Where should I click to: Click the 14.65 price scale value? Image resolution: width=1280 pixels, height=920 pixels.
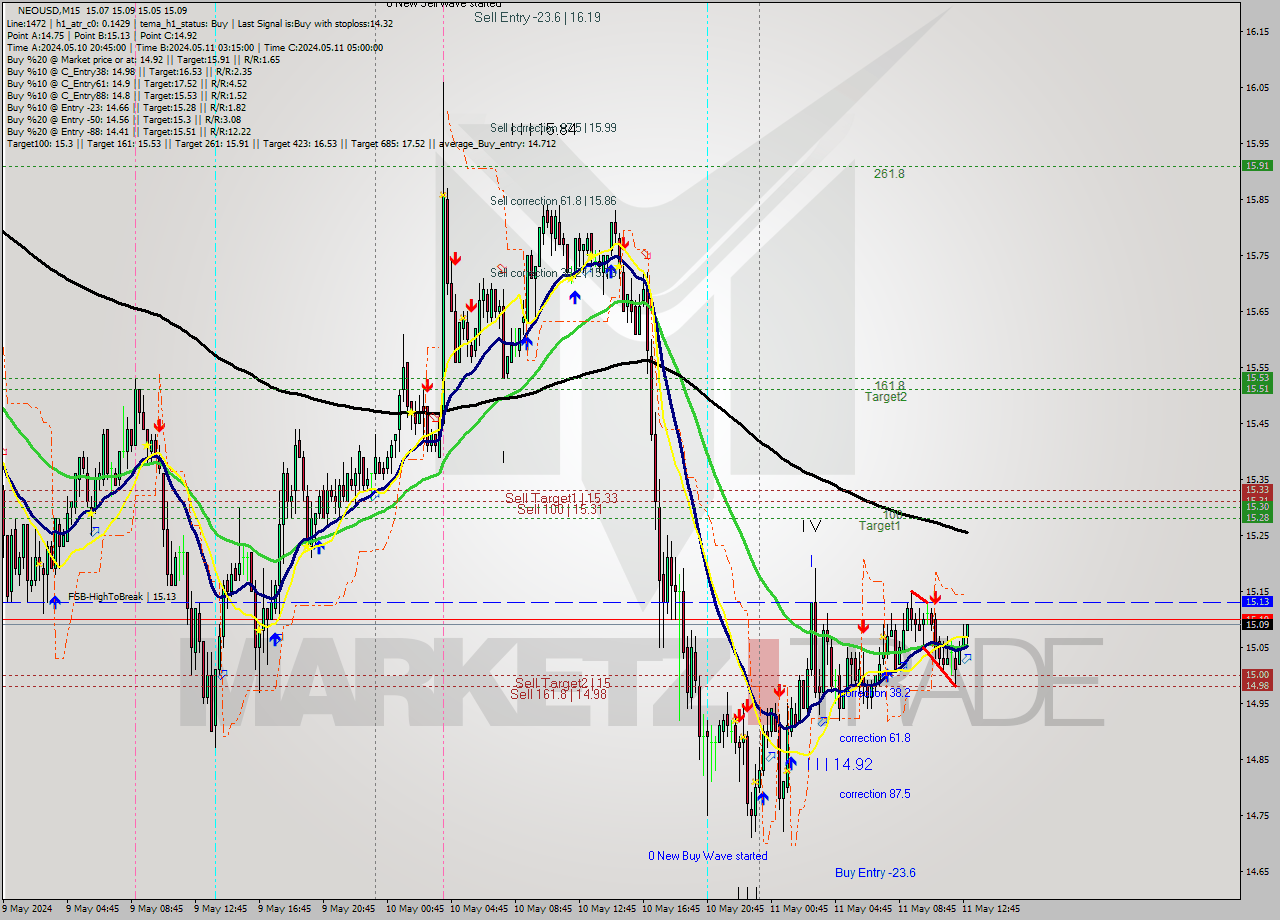(x=1258, y=872)
